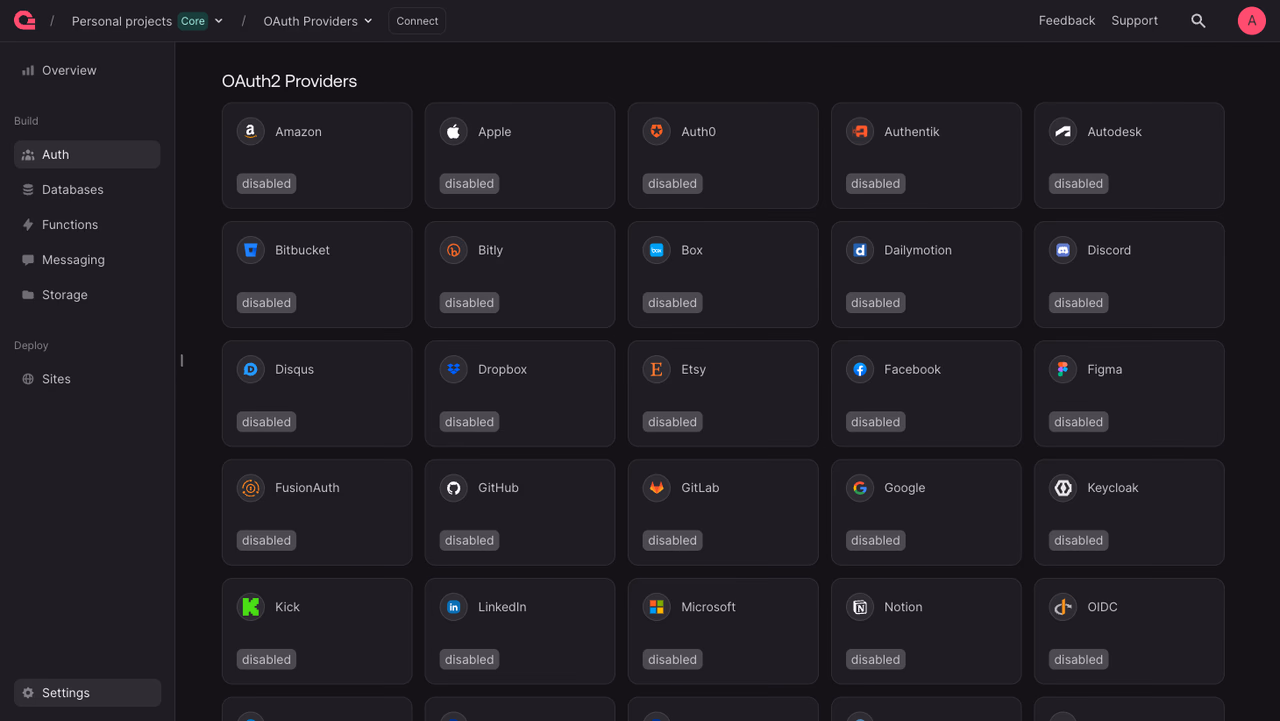Viewport: 1280px width, 721px height.
Task: Click the Facebook logo icon
Action: click(x=859, y=369)
